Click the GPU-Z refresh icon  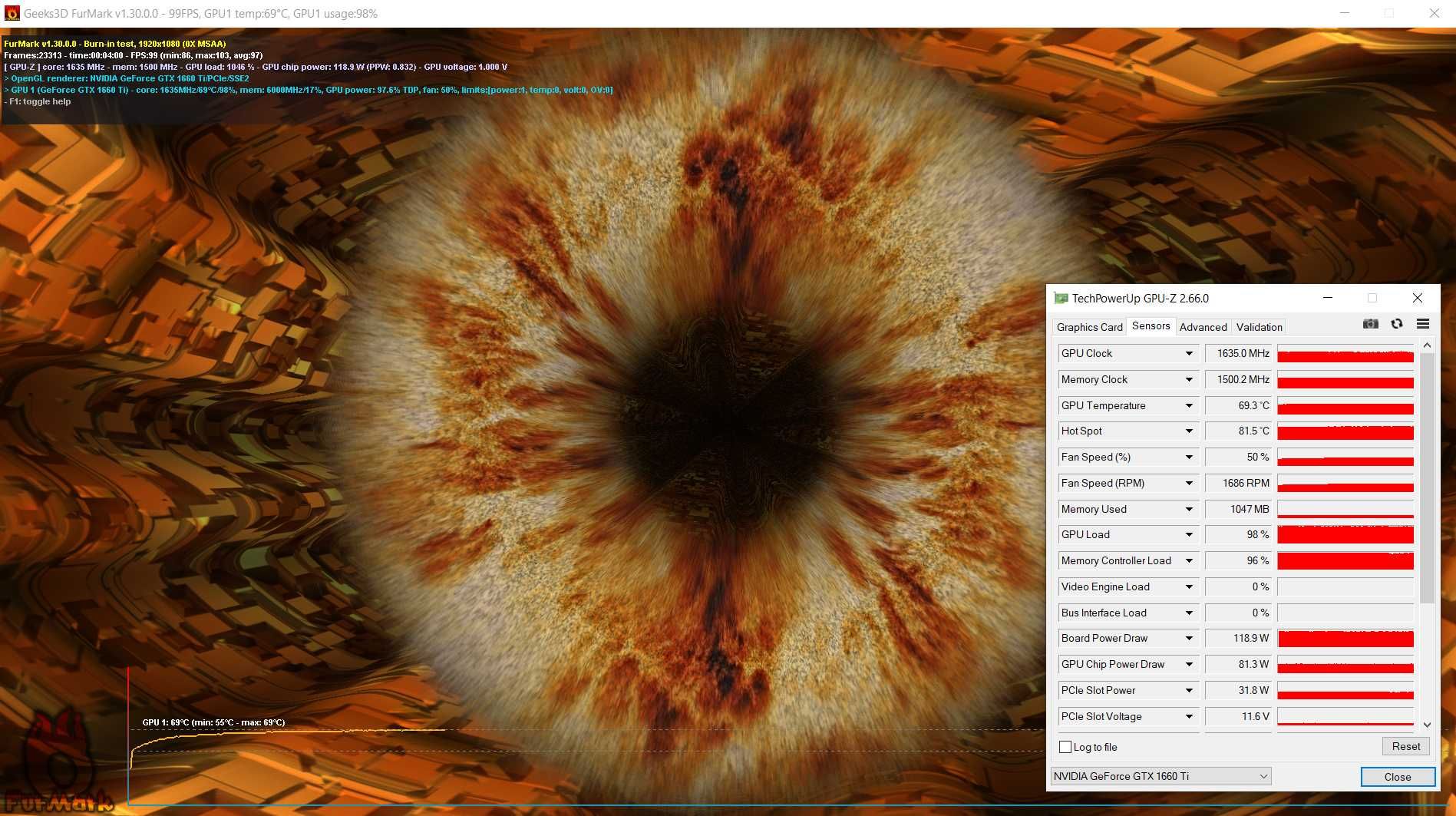[1397, 324]
